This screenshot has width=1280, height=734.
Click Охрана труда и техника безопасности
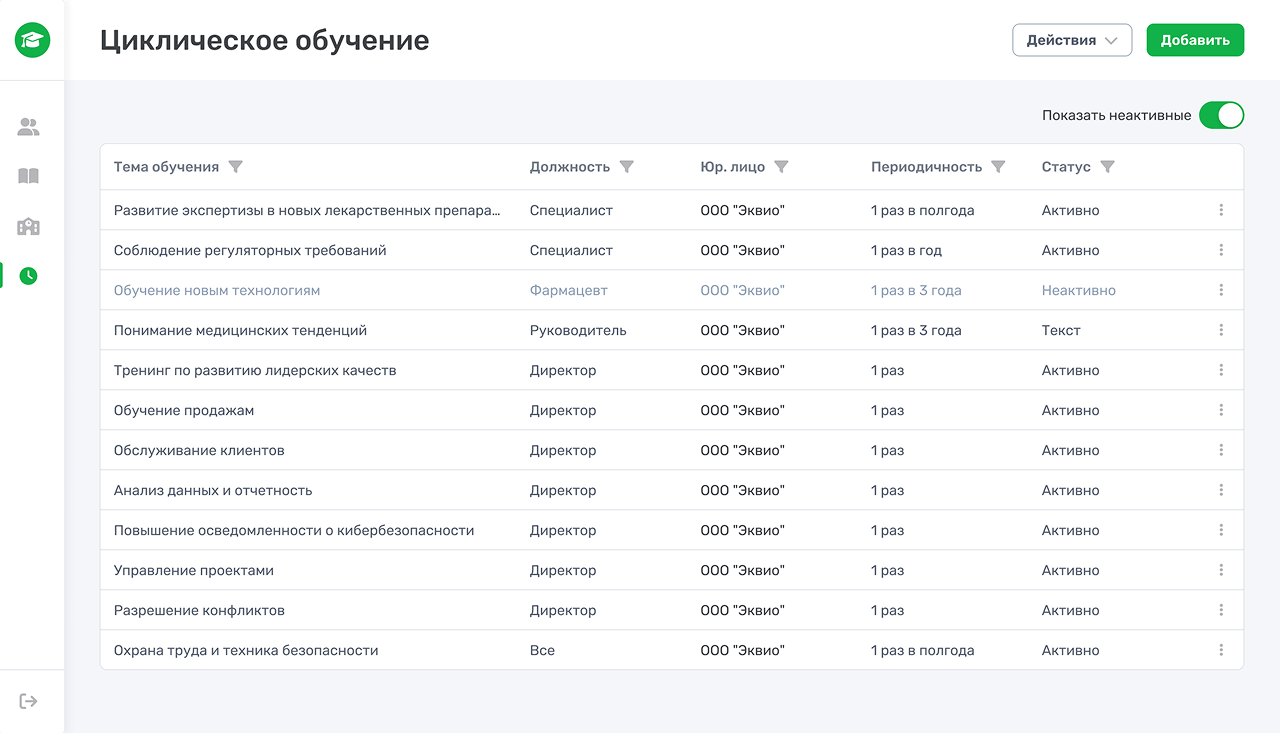tap(246, 650)
